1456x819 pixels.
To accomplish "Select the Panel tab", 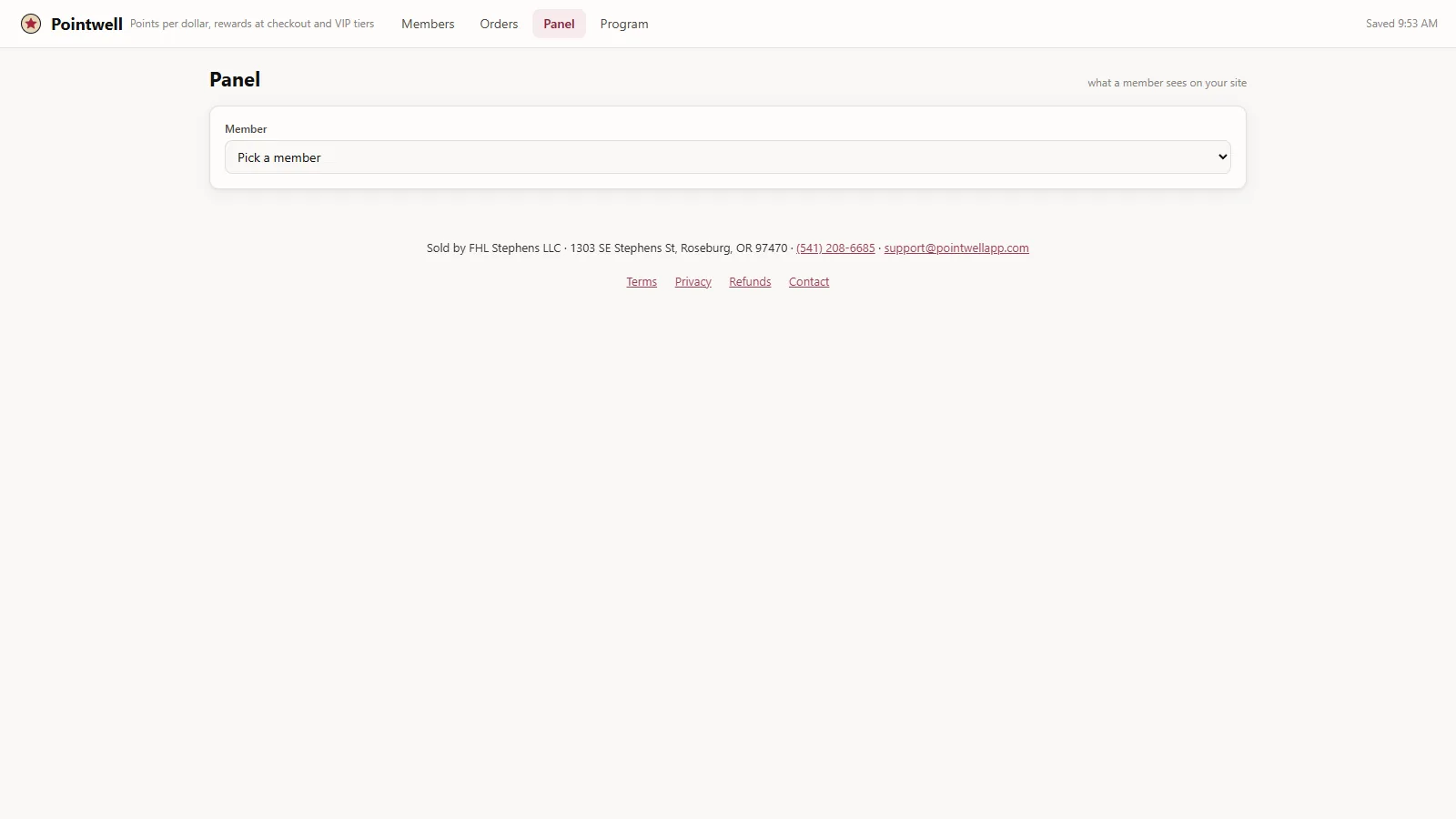I will pyautogui.click(x=559, y=24).
